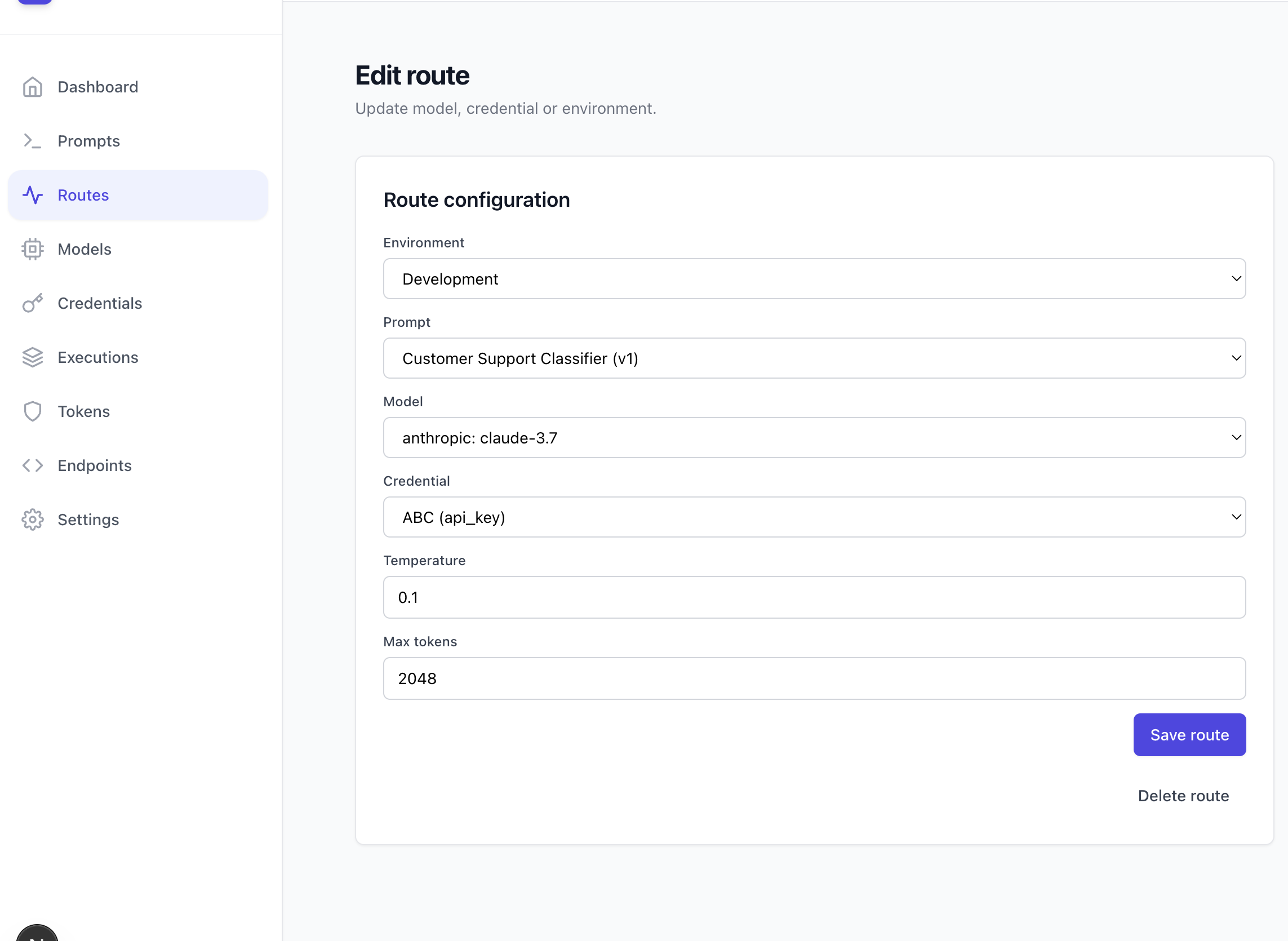Click the Delete route link
1288x941 pixels.
1183,796
